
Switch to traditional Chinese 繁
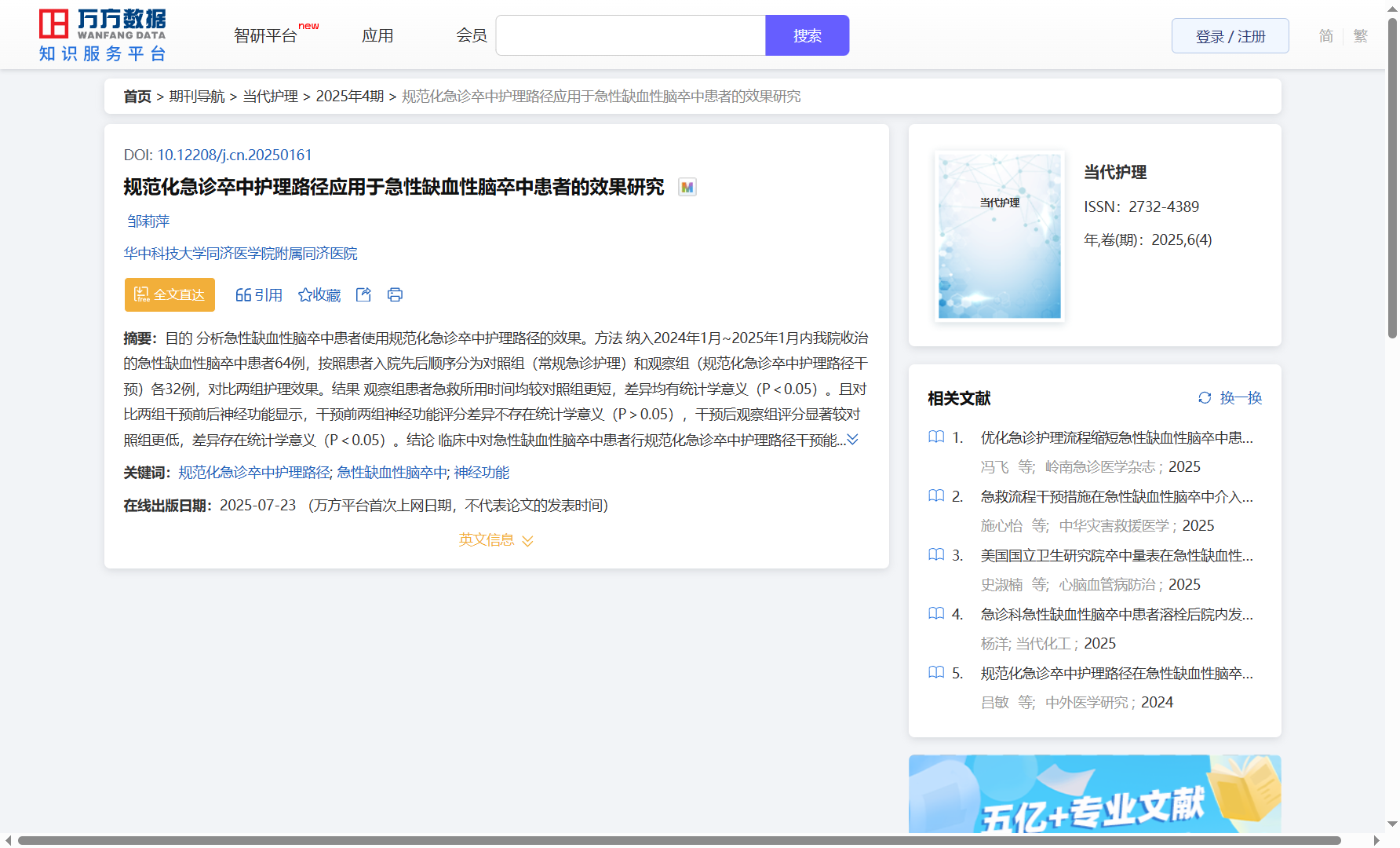click(x=1361, y=36)
